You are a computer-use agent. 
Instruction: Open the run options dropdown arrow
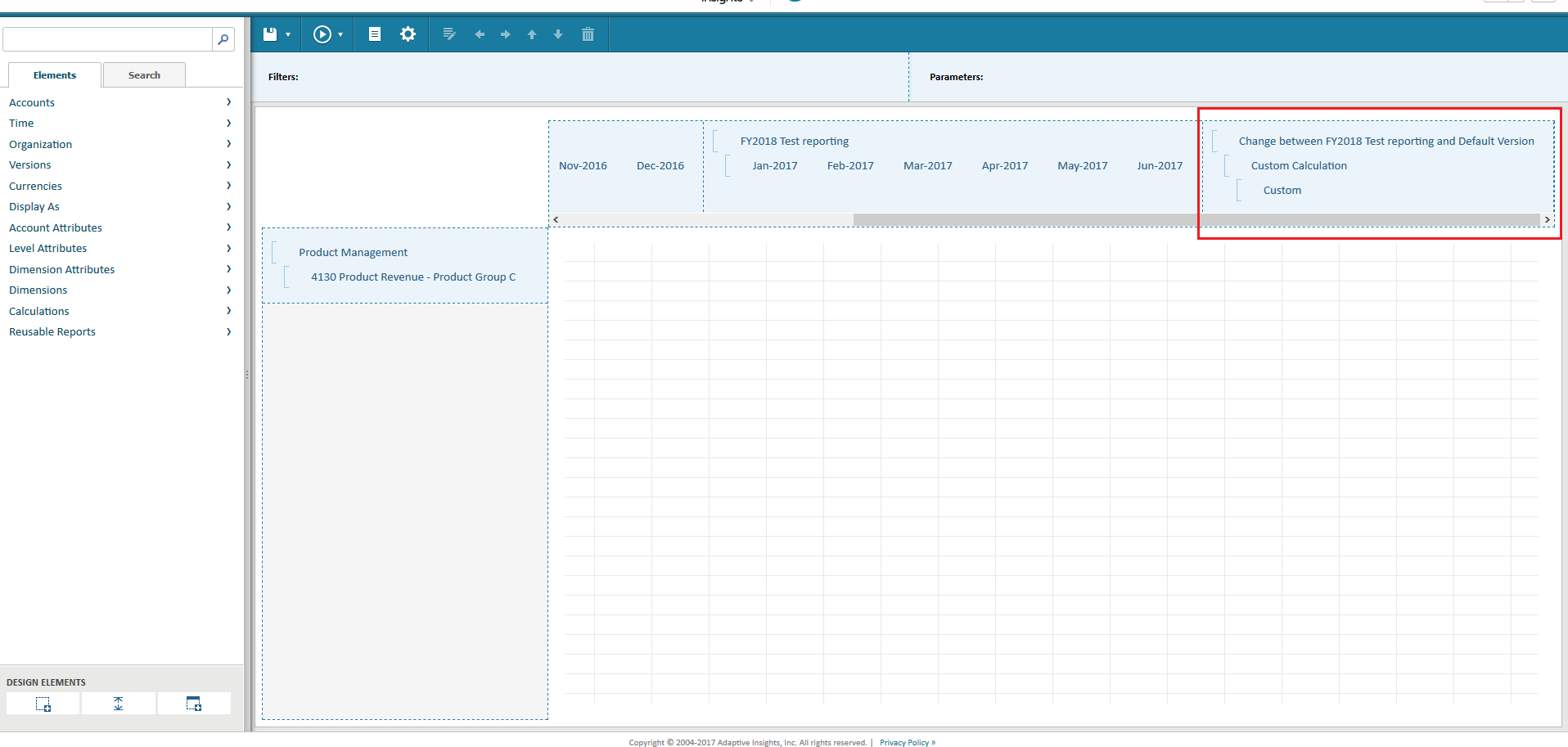point(340,34)
